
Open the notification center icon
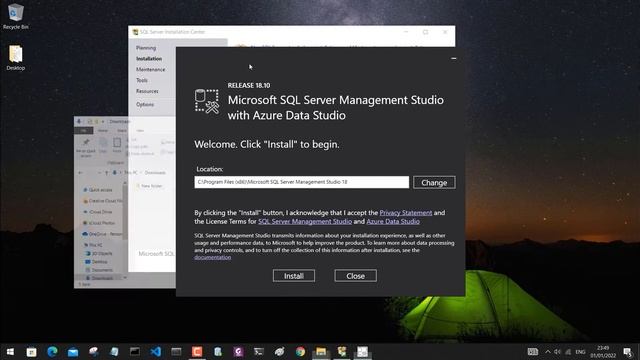tap(628, 351)
